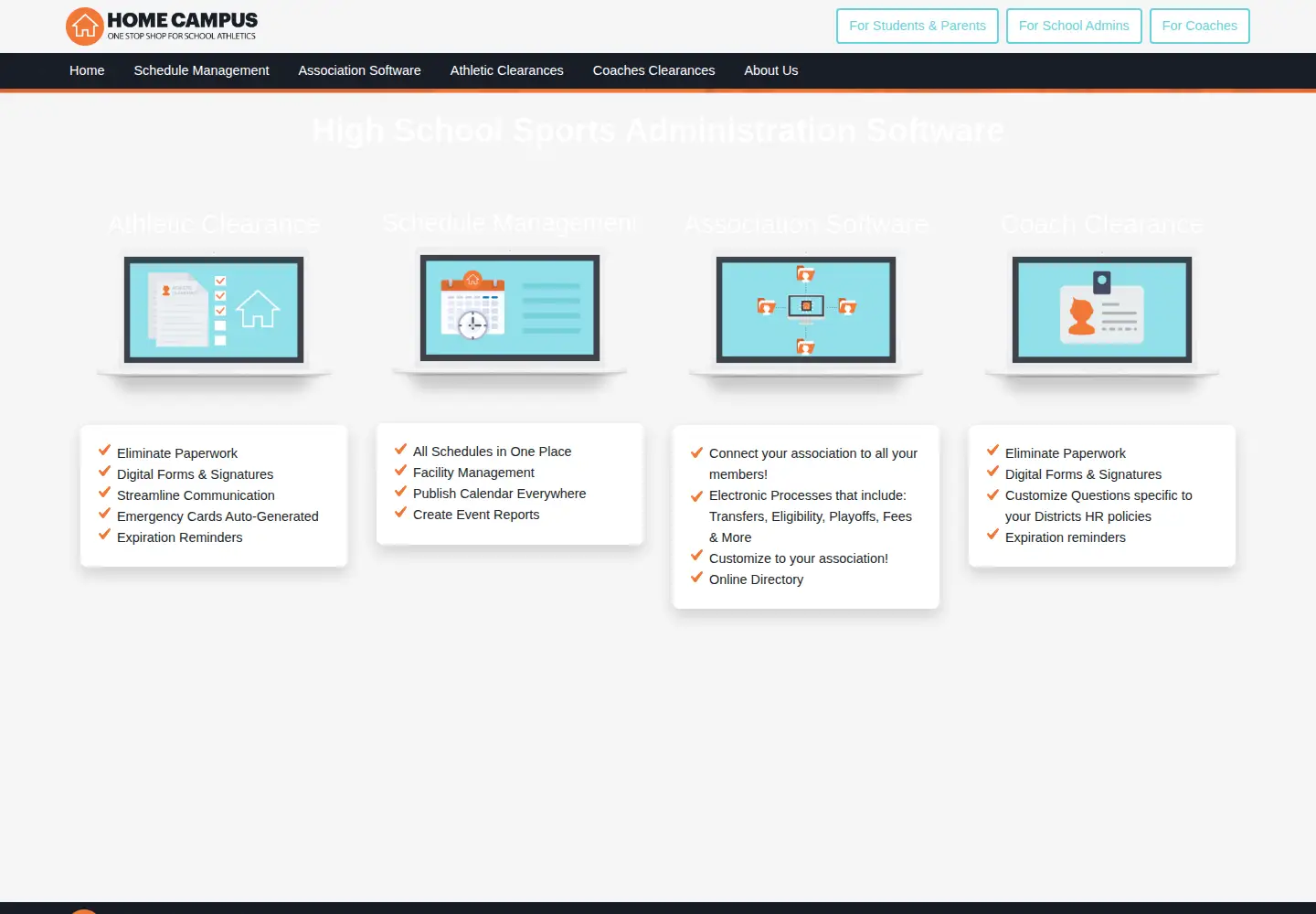
Task: Click "Customize Questions specific to your Districts" item
Action: tap(1098, 505)
